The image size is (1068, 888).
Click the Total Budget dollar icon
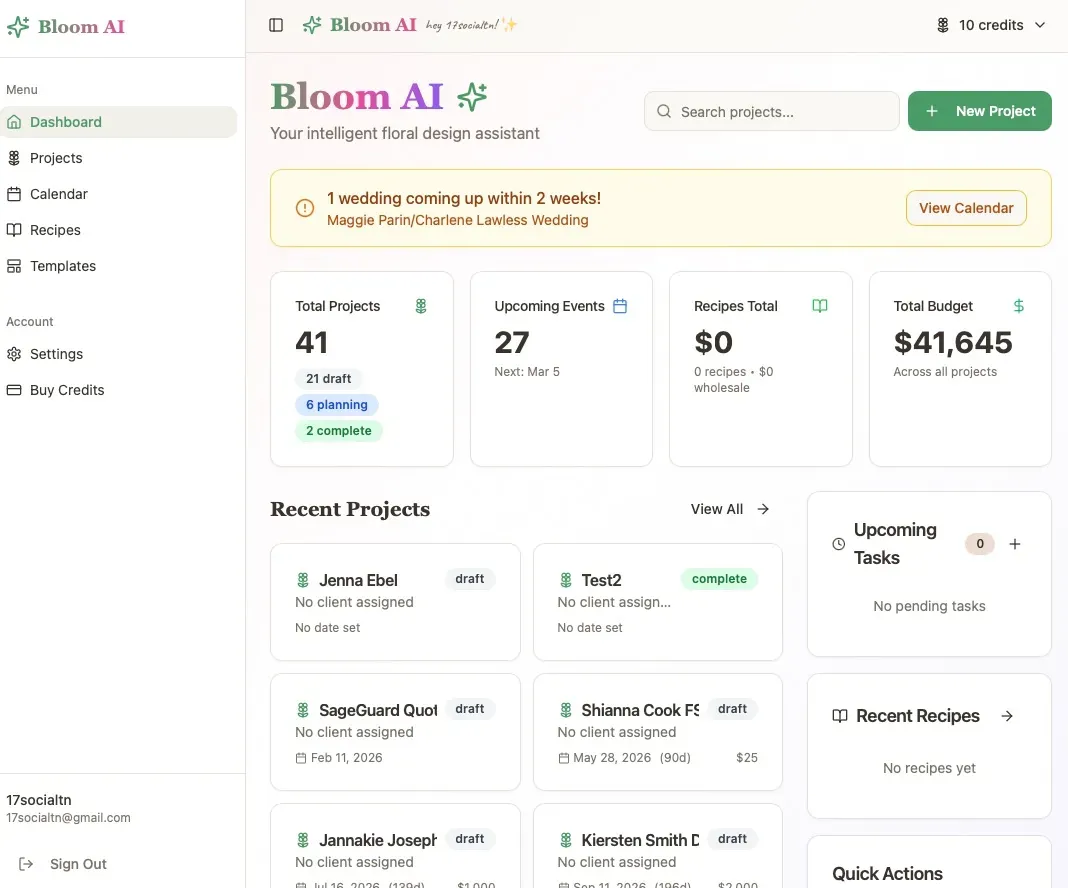point(1018,306)
